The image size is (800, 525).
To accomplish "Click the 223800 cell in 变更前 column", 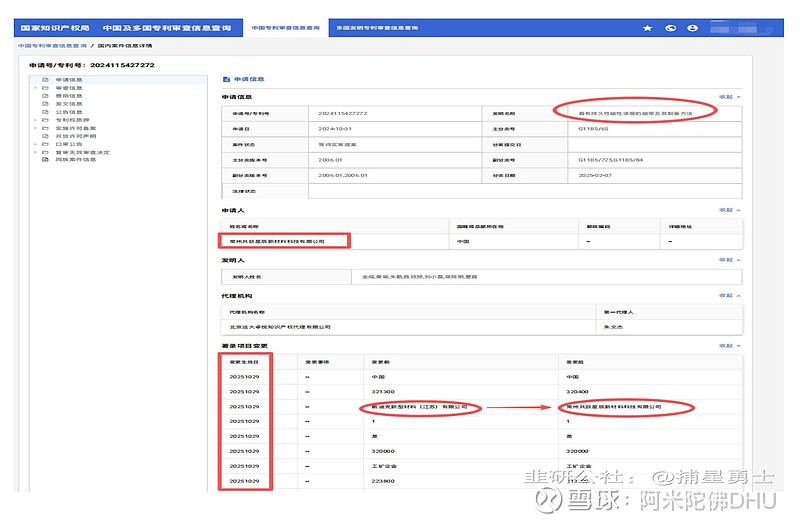I will pyautogui.click(x=383, y=481).
